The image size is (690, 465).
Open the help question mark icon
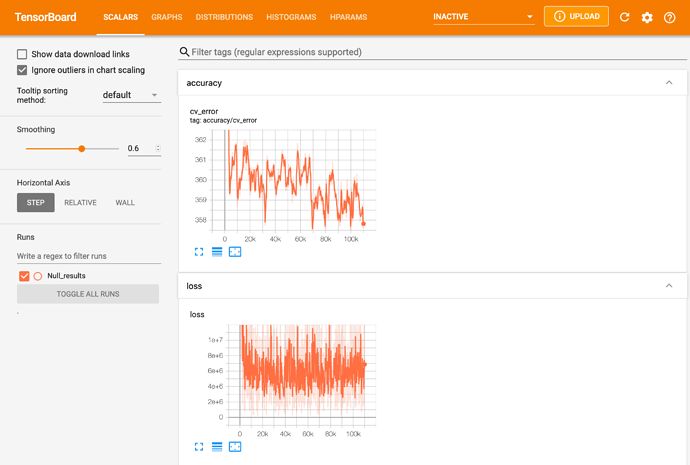669,18
